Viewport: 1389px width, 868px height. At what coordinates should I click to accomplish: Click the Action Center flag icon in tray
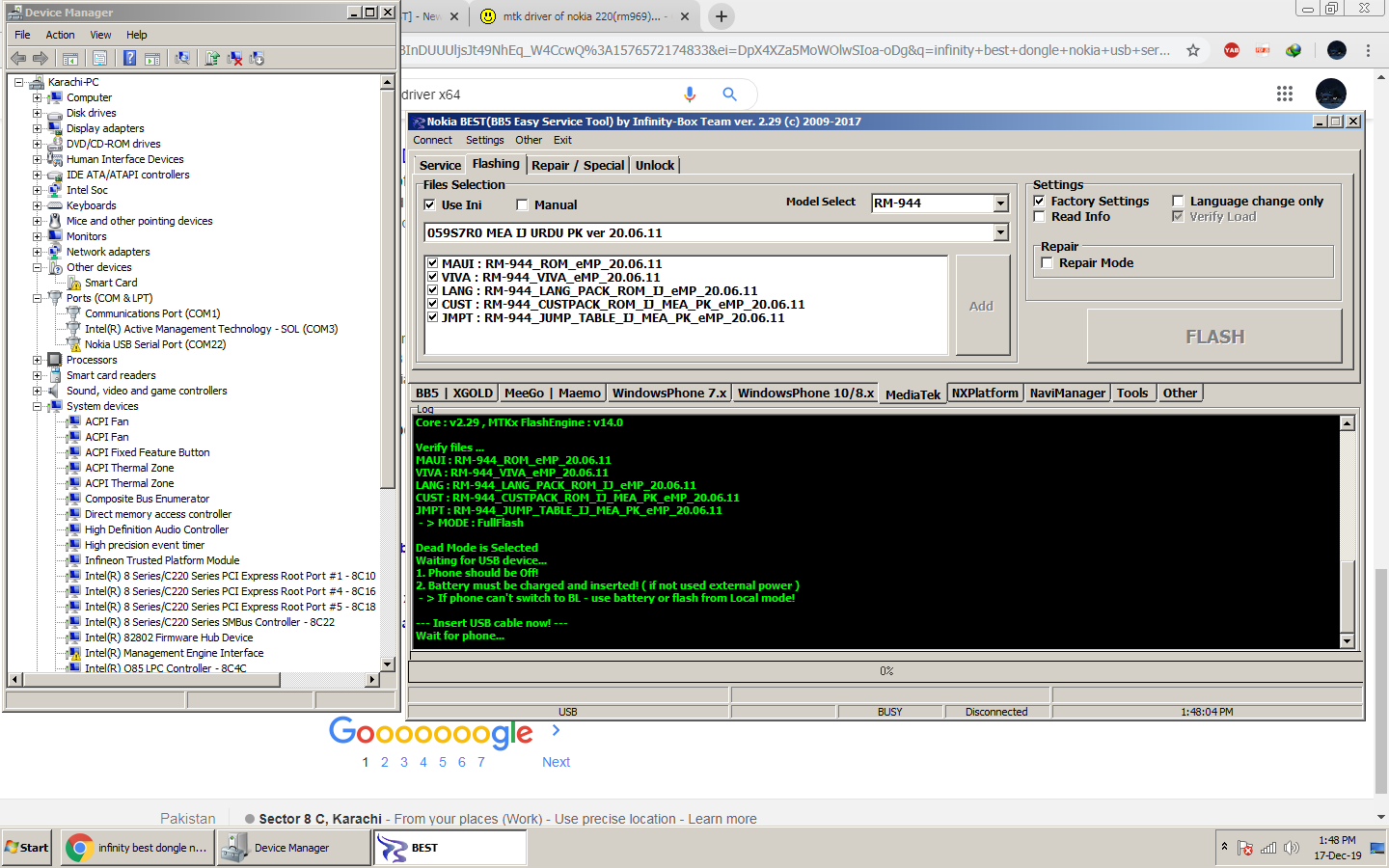coord(1245,848)
